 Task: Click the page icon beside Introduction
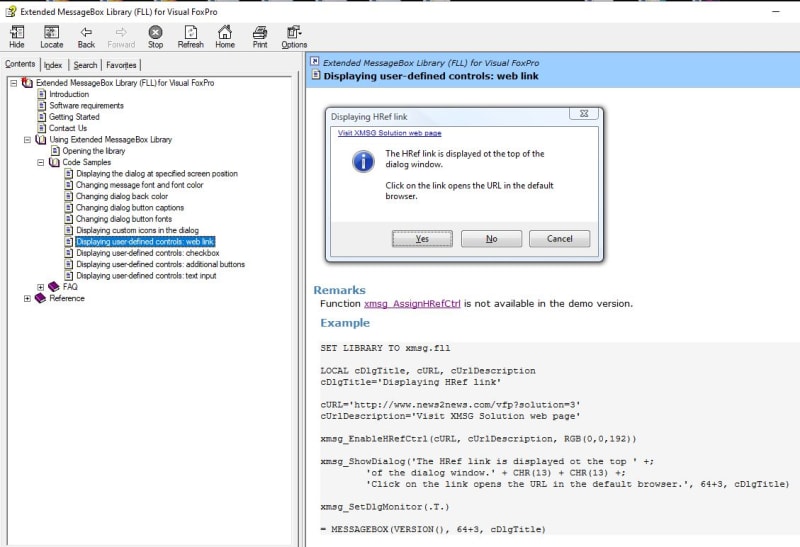[x=42, y=94]
